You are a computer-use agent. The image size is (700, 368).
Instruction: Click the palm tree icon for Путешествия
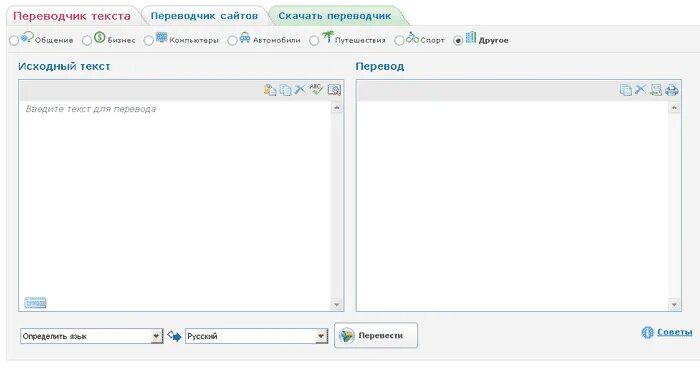coord(328,37)
